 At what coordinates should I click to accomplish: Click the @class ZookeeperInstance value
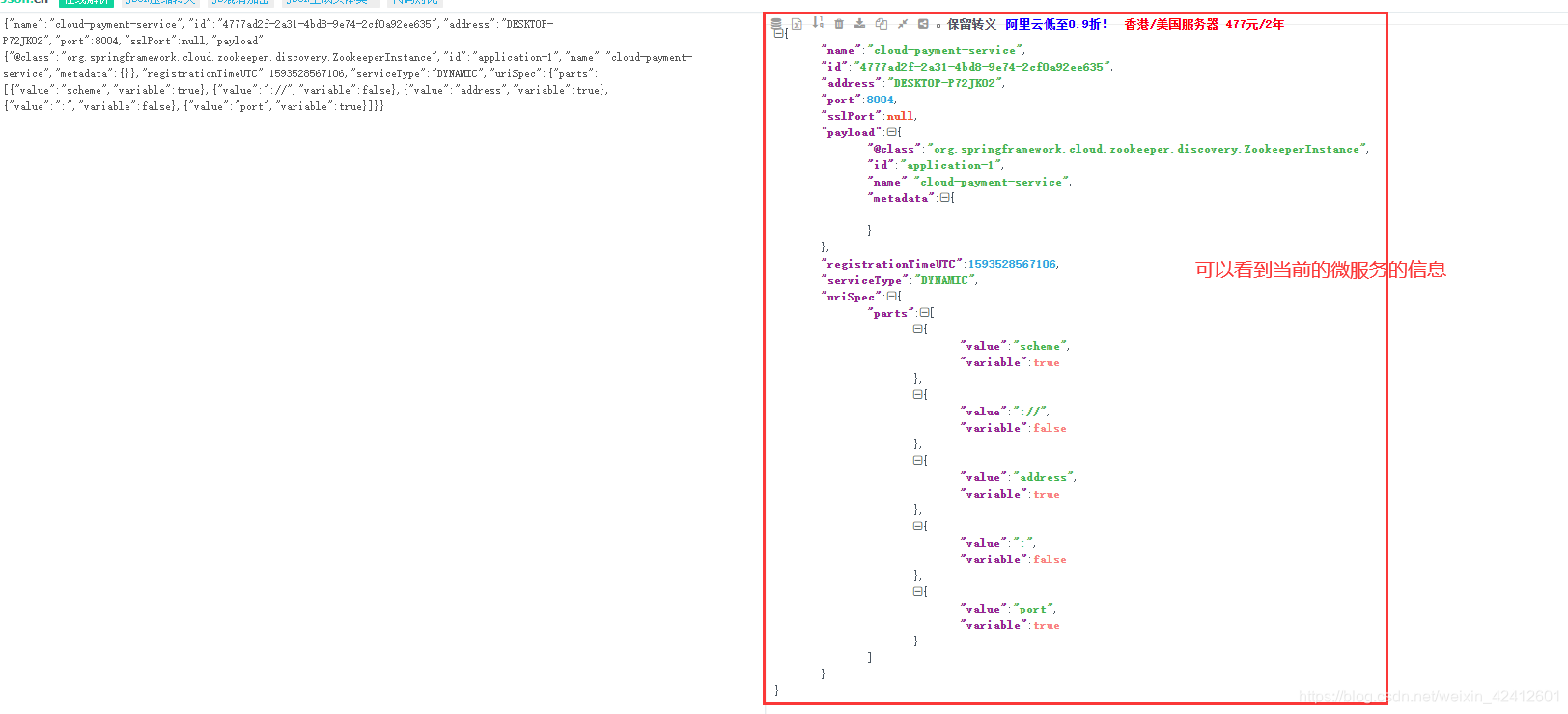[x=1146, y=149]
